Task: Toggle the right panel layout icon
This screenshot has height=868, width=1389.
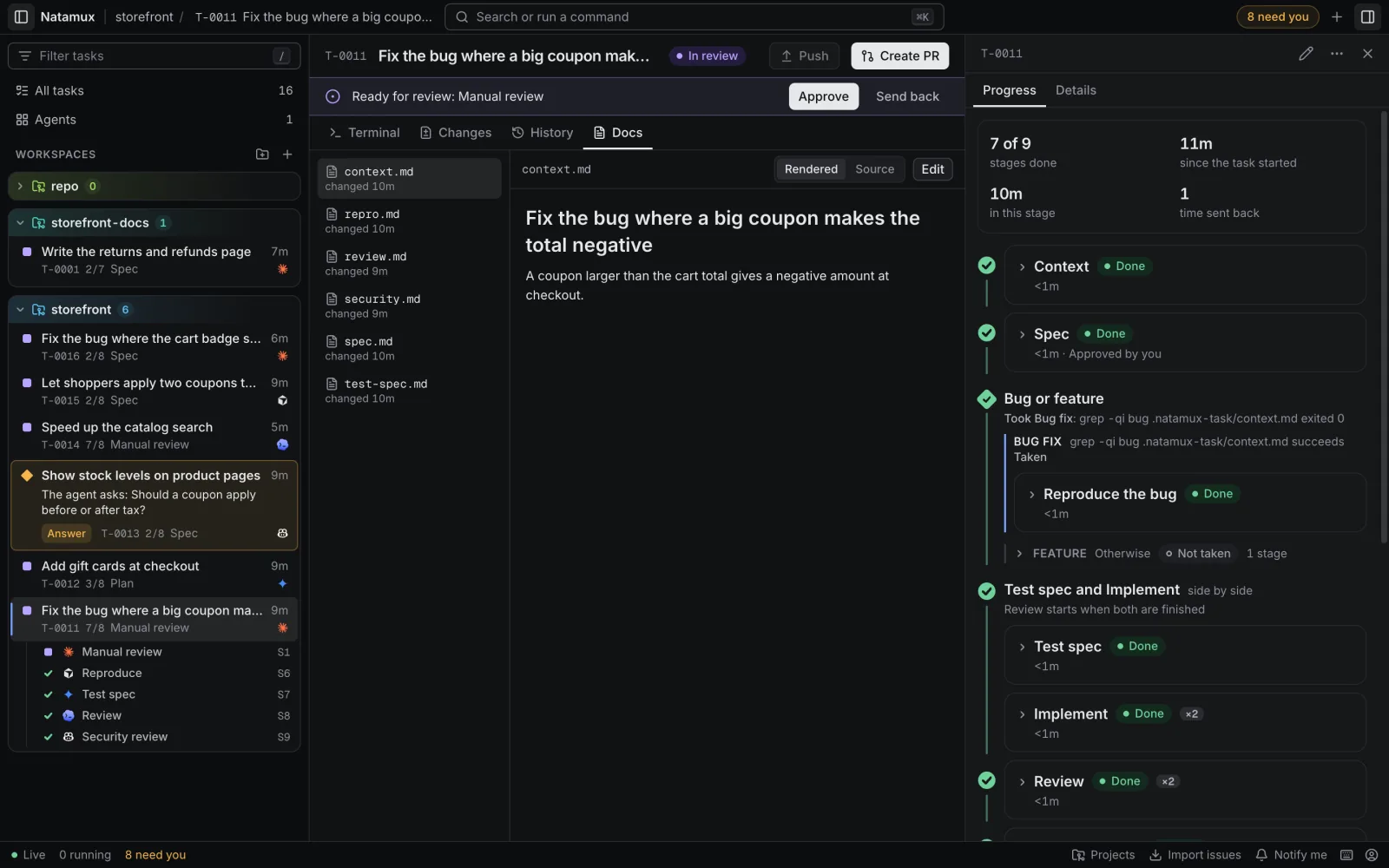Action: pyautogui.click(x=1367, y=16)
